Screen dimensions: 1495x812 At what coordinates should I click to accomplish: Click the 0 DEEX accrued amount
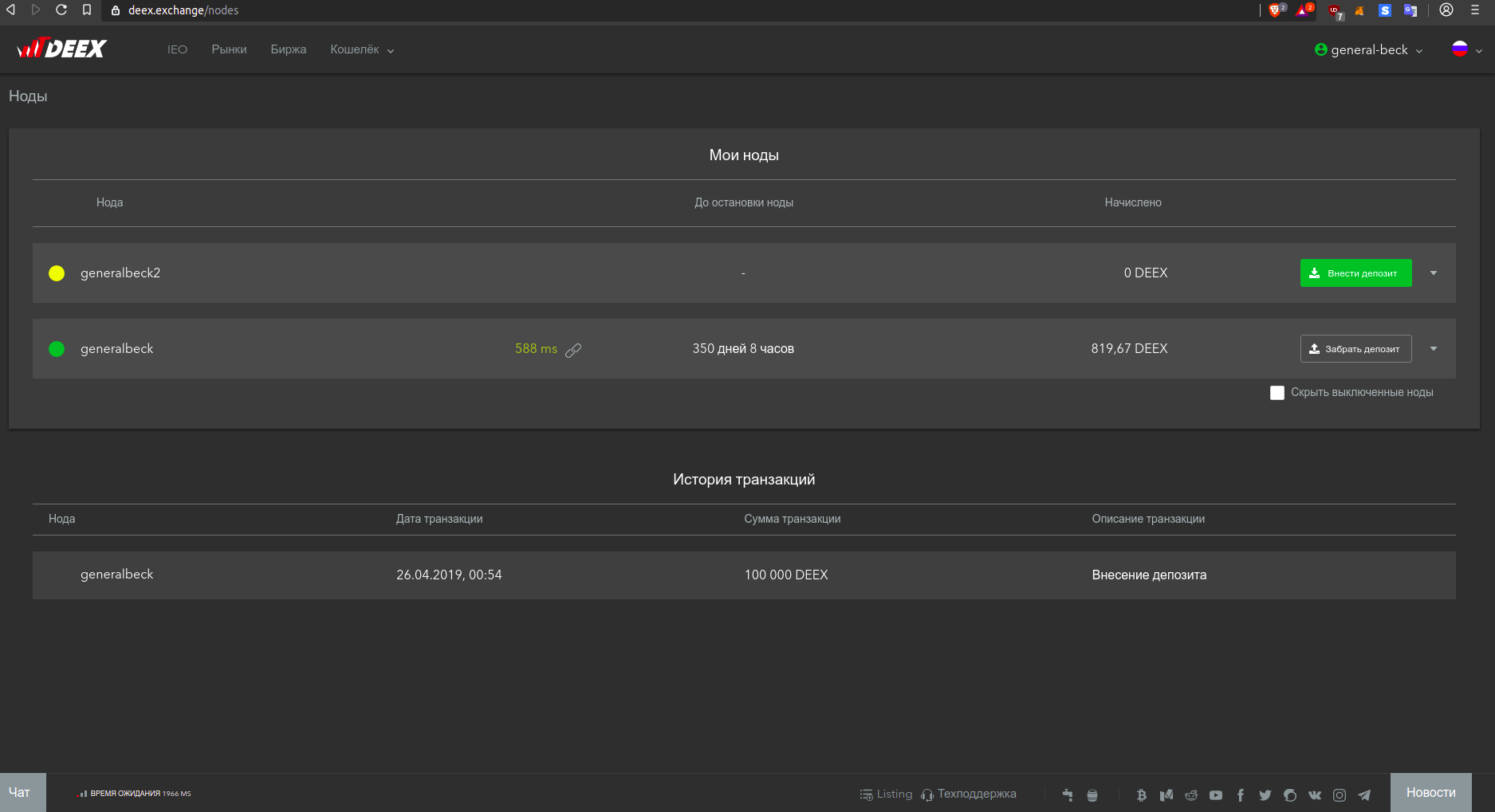click(x=1146, y=273)
